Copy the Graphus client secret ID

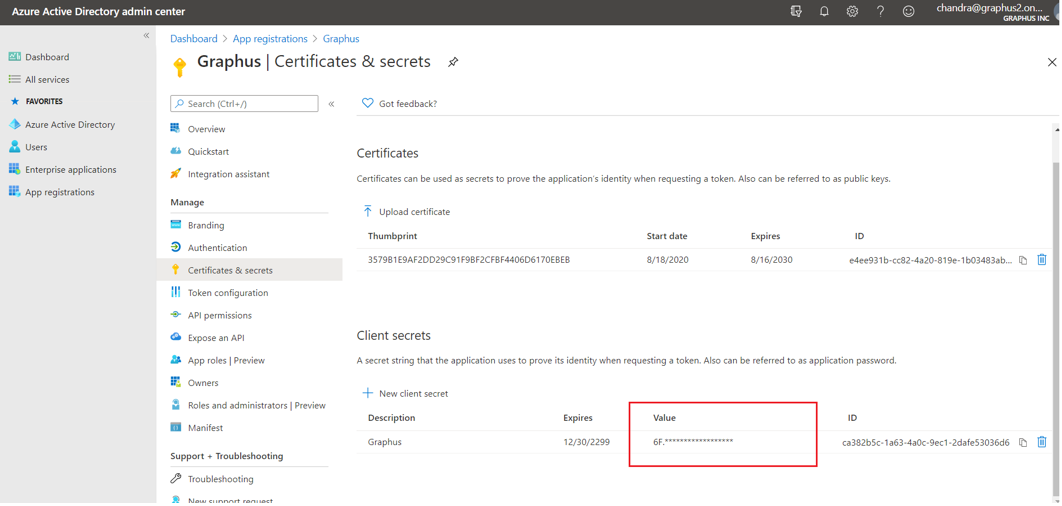[1023, 442]
